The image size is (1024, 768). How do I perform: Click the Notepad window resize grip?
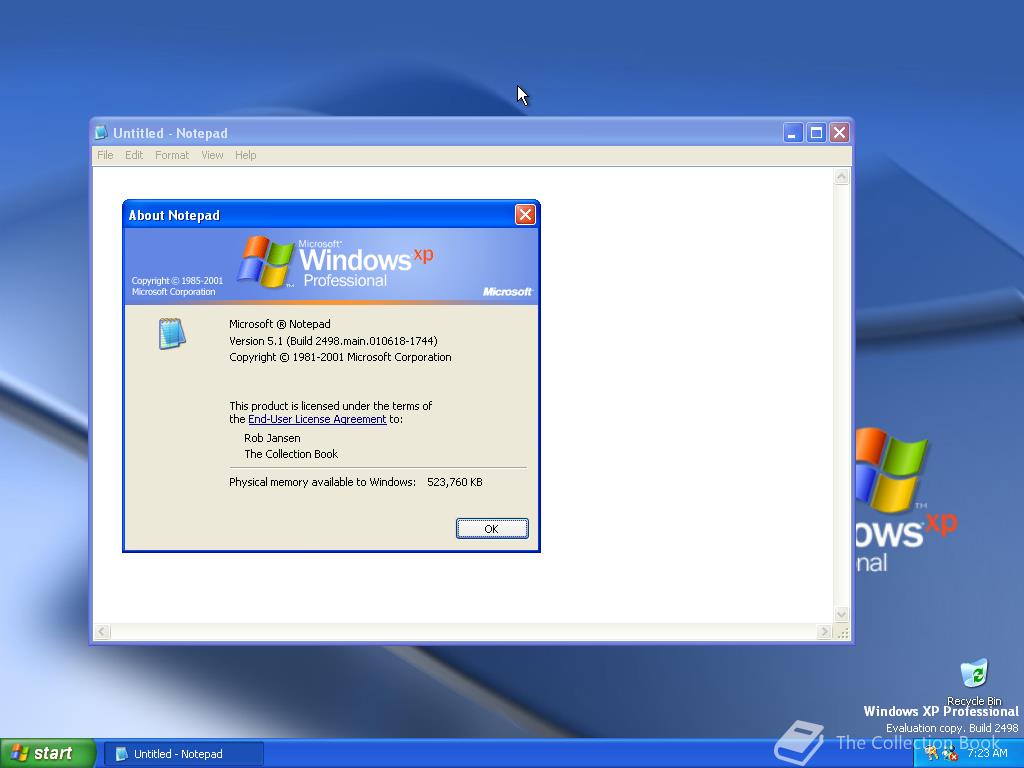[843, 633]
